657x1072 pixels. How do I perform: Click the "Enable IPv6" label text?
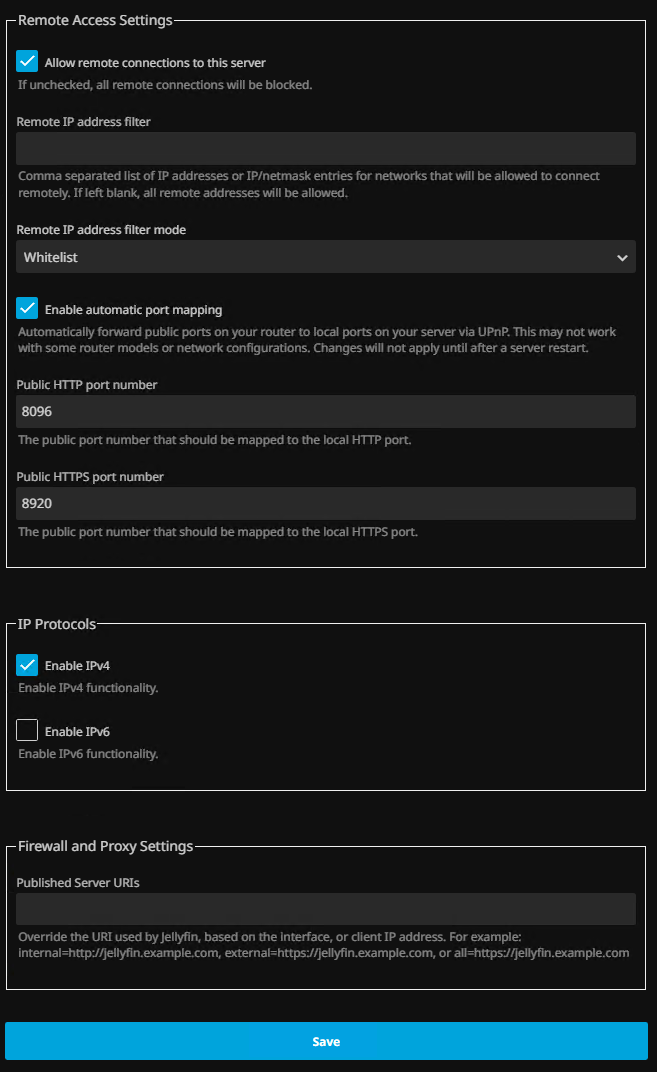tap(77, 732)
